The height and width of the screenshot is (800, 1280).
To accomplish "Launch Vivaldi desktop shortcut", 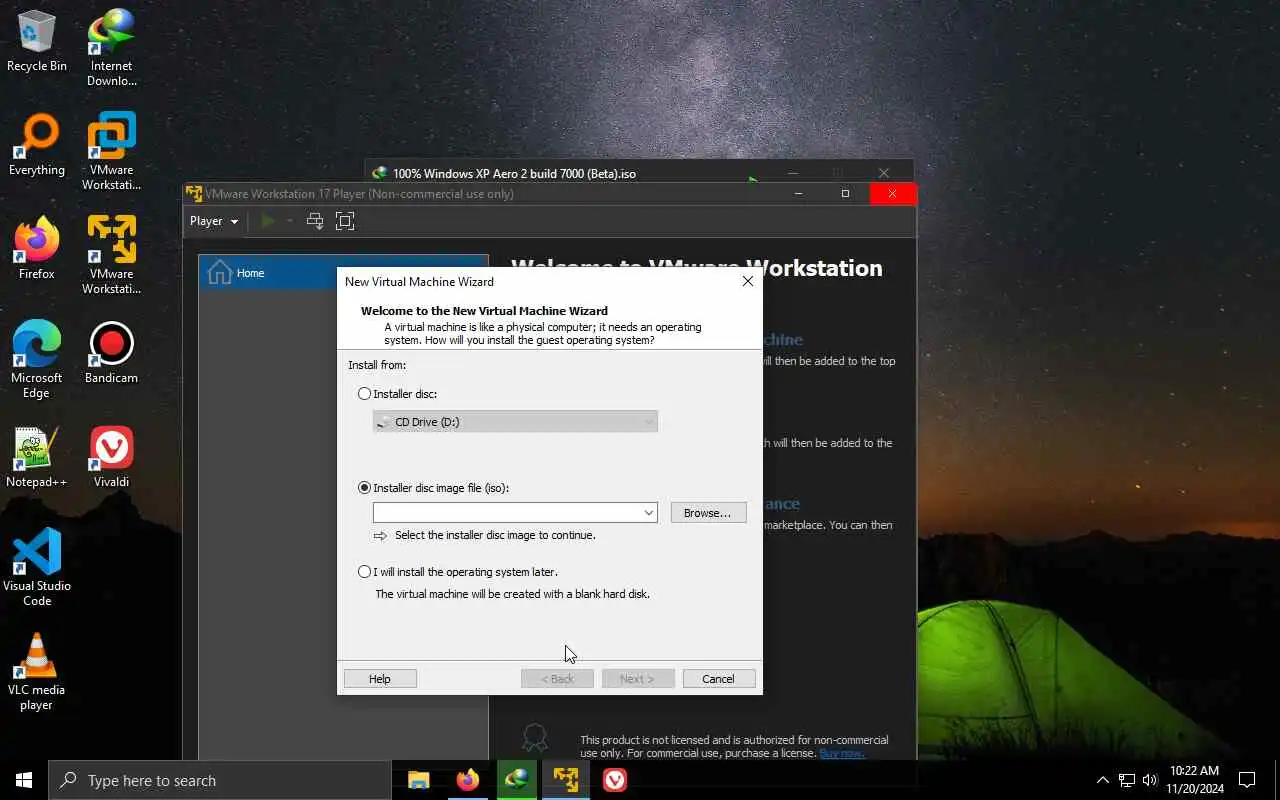I will tap(111, 456).
